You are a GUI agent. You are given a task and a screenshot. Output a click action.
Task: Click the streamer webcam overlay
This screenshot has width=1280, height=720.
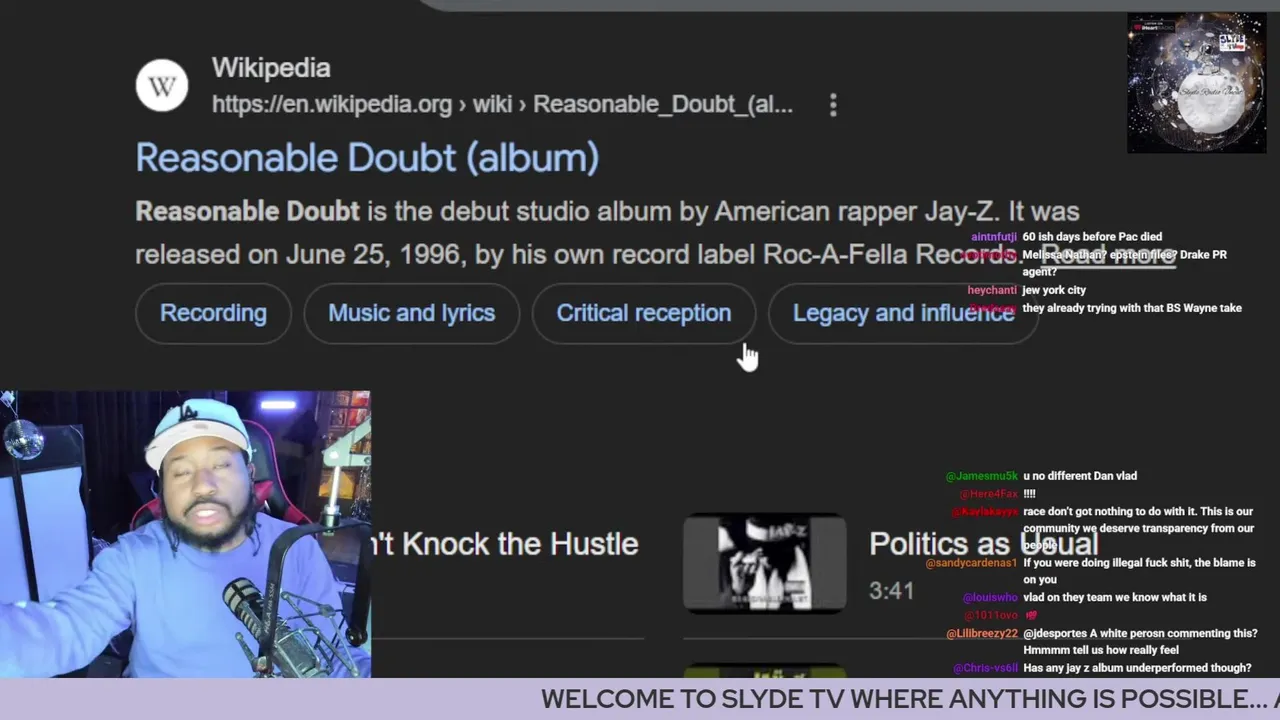185,535
